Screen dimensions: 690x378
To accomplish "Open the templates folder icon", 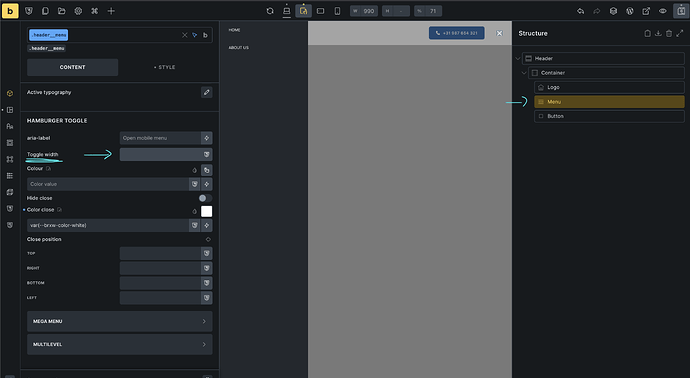I will click(62, 11).
